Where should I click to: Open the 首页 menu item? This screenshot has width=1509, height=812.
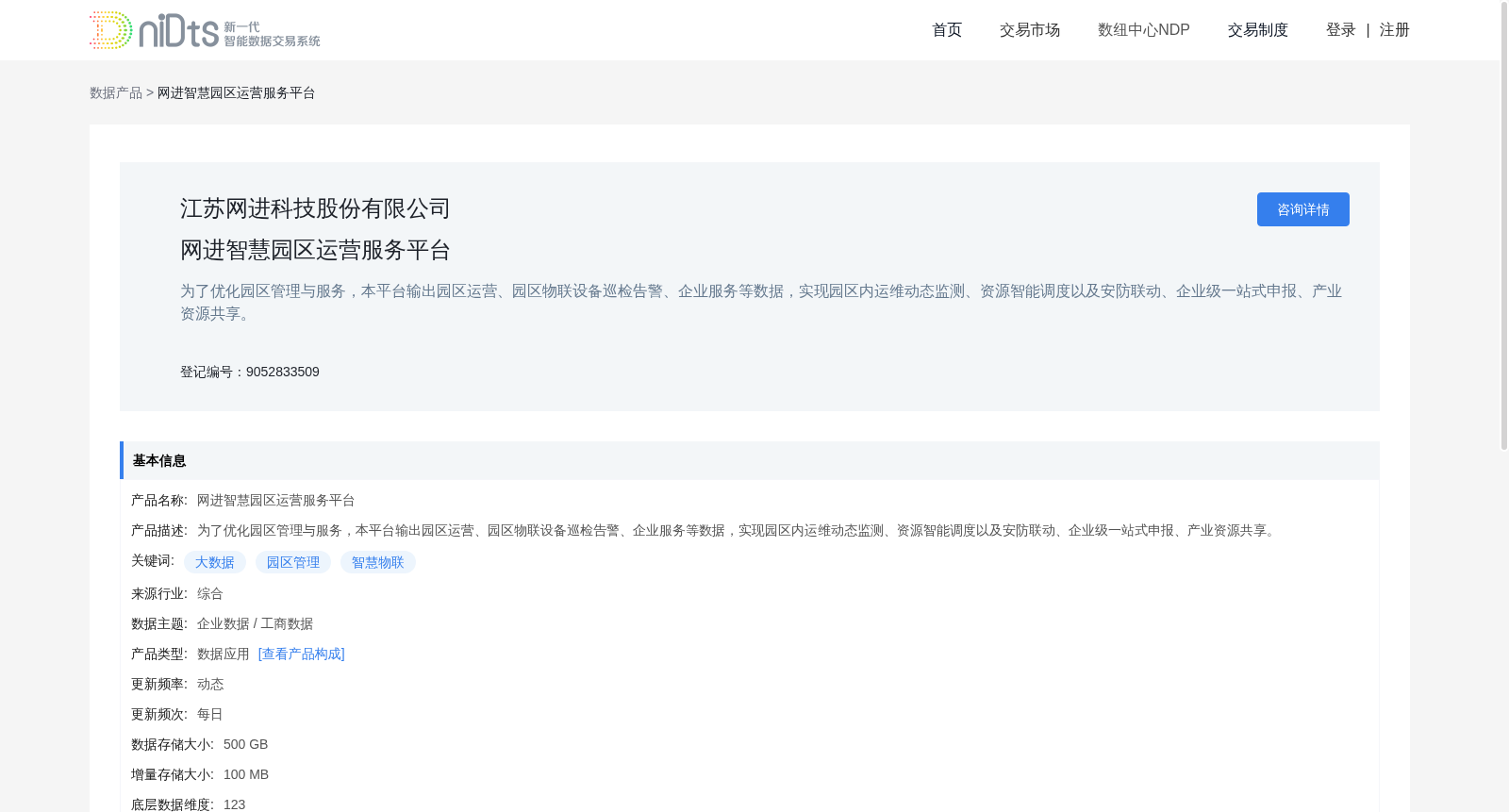coord(947,30)
